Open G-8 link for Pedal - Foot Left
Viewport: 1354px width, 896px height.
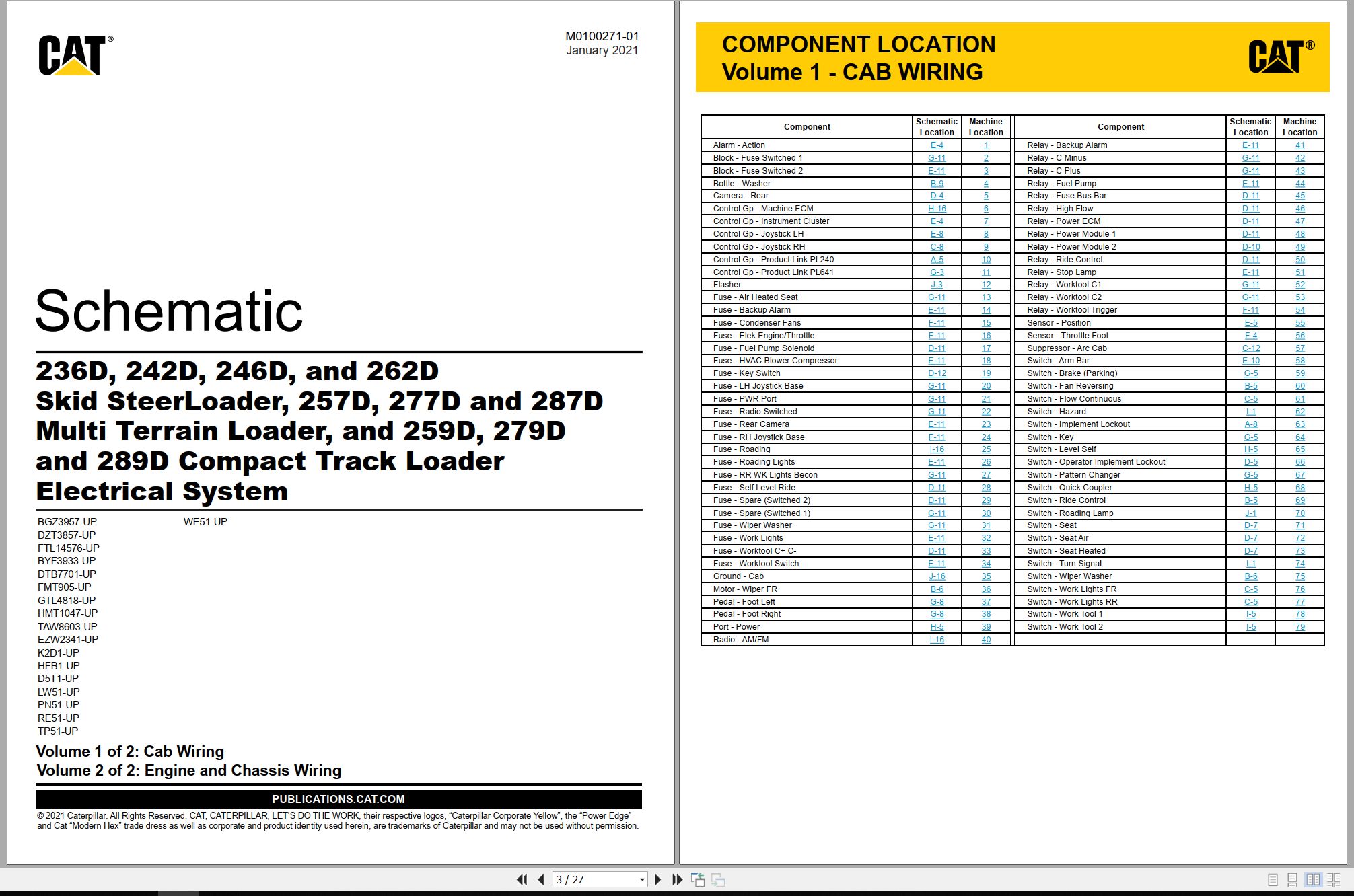click(937, 602)
